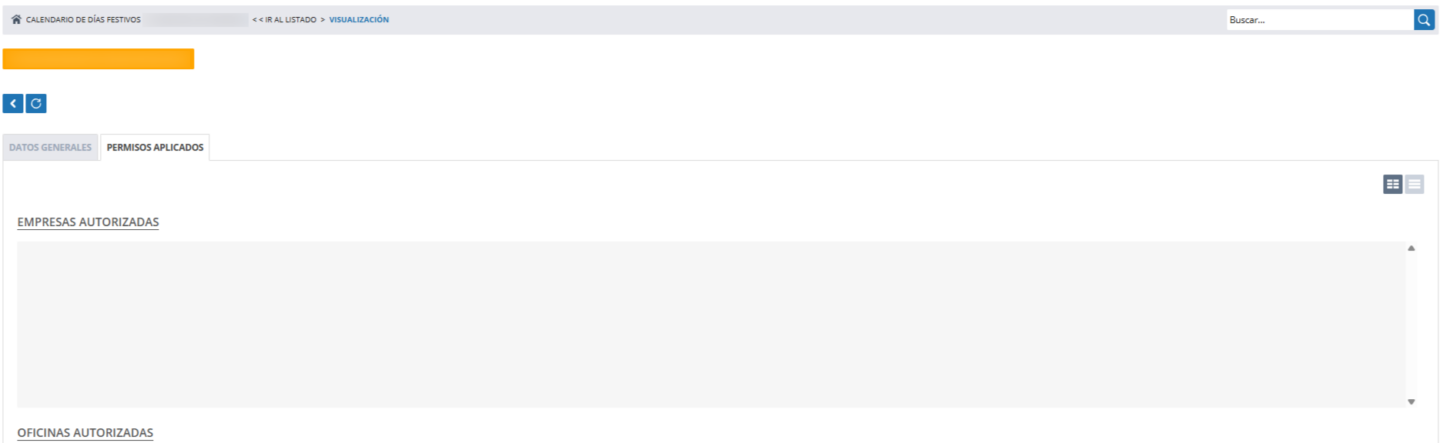The image size is (1440, 443).
Task: Click the greyed-out breadcrumb name field
Action: point(196,20)
